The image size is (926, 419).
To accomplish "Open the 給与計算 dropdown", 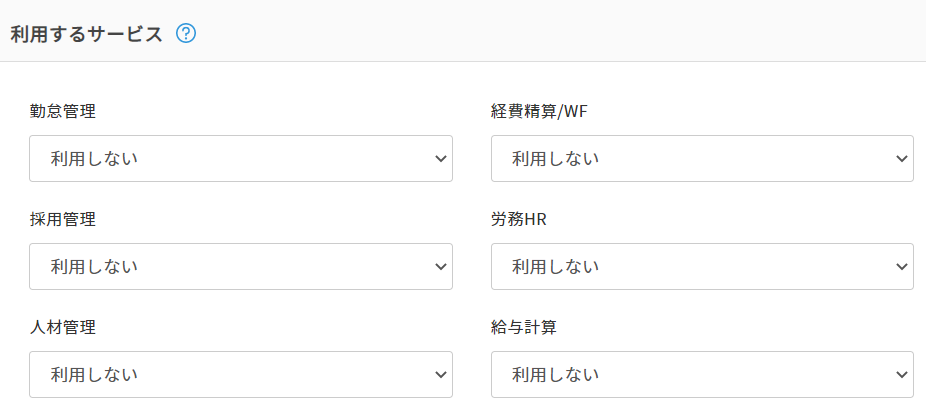I will pos(701,374).
